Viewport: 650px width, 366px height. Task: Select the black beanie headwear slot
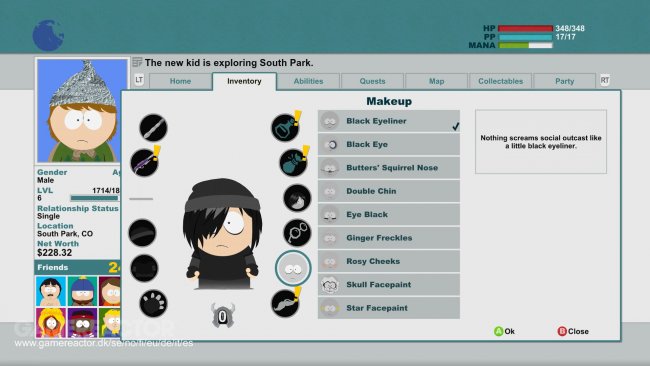142,233
